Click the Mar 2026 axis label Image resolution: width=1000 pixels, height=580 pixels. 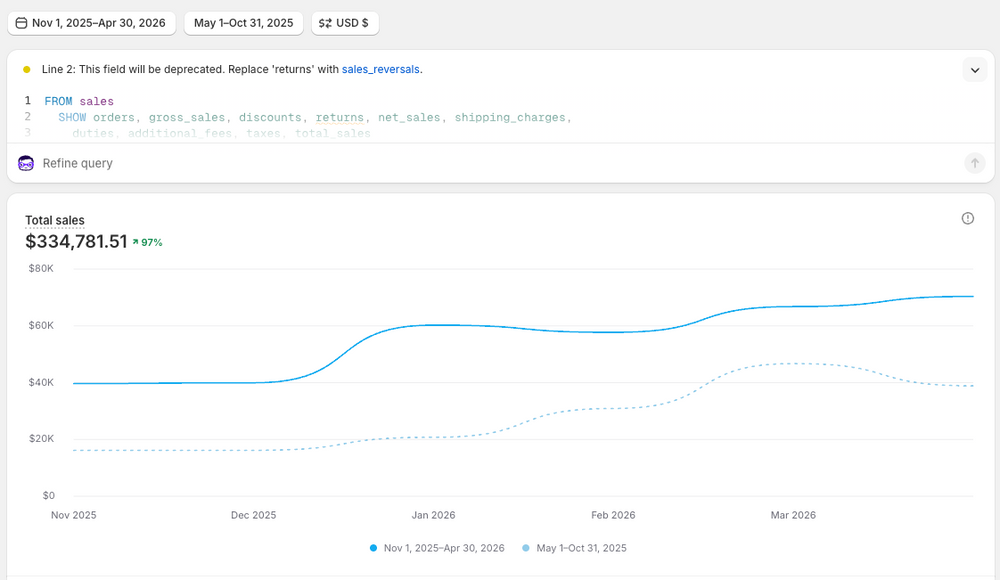[793, 515]
